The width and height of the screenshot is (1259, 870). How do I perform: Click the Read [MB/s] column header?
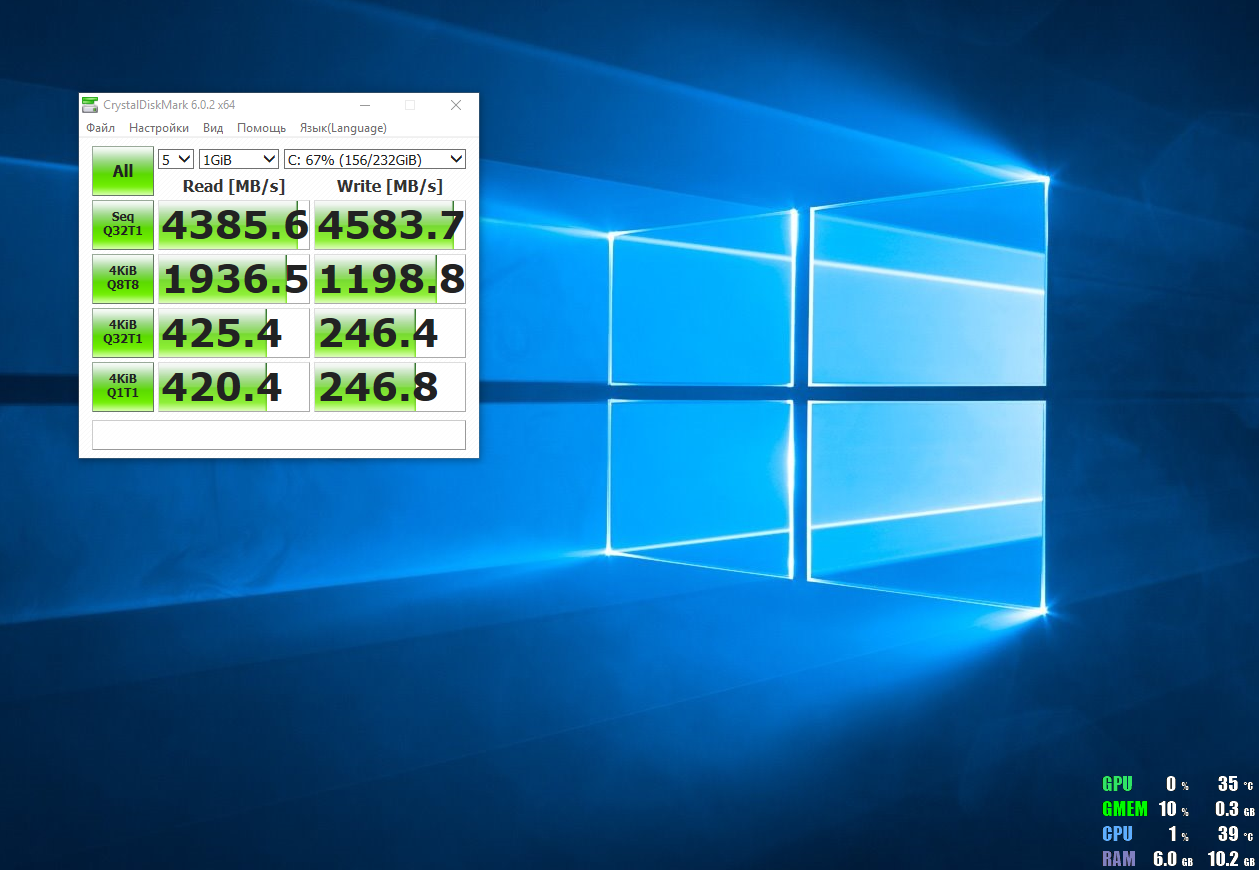coord(234,186)
